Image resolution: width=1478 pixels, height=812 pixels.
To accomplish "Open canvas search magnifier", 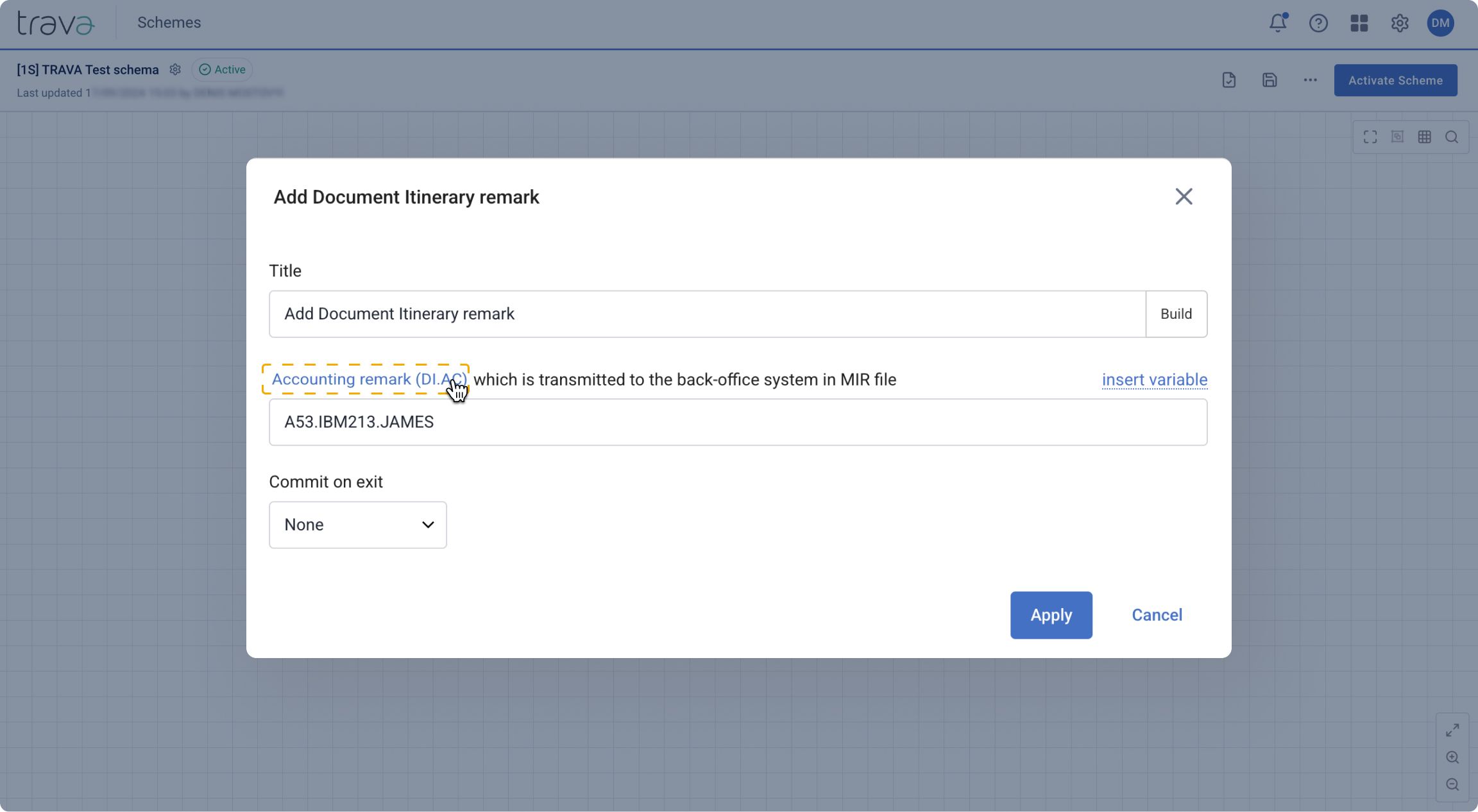I will (1452, 137).
